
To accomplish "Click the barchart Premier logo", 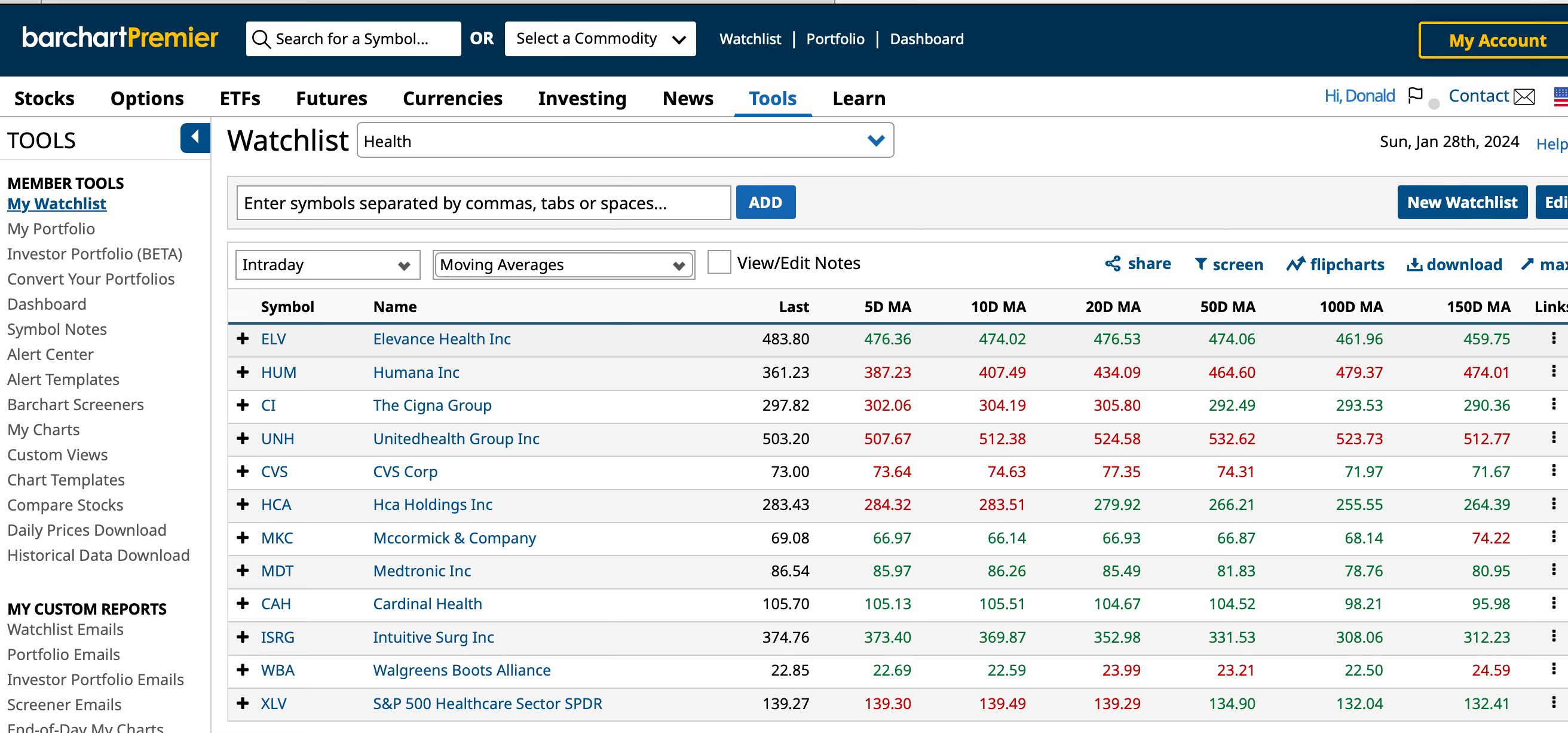I will click(120, 38).
